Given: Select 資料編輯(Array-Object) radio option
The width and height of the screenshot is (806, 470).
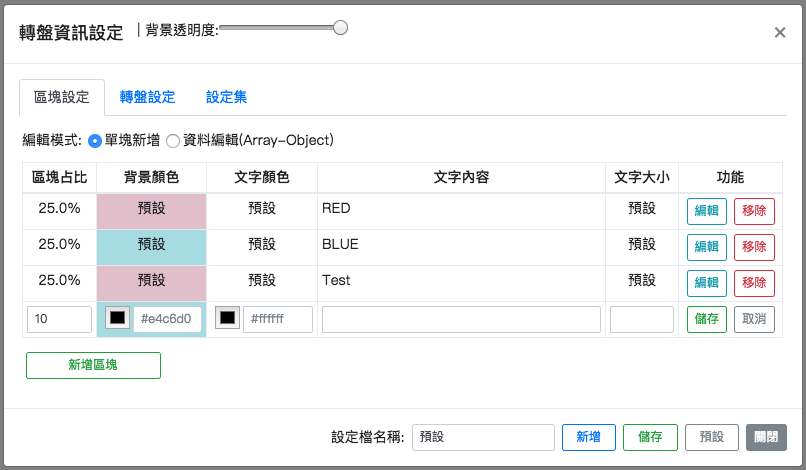Looking at the screenshot, I should pyautogui.click(x=173, y=141).
